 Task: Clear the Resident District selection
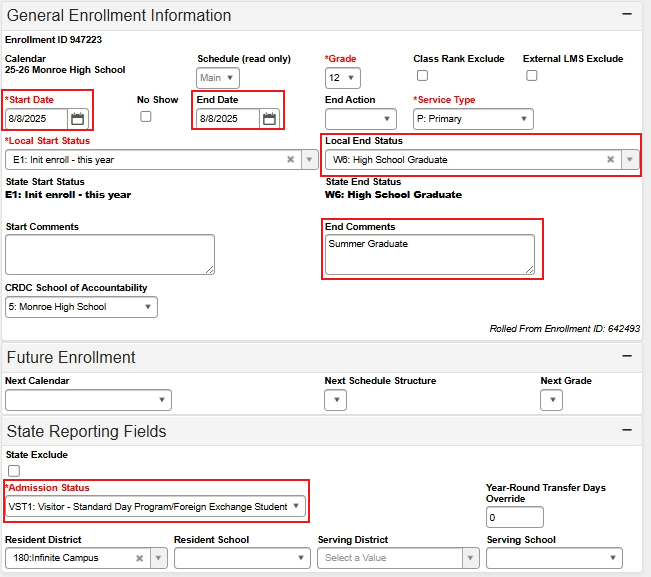(141, 558)
